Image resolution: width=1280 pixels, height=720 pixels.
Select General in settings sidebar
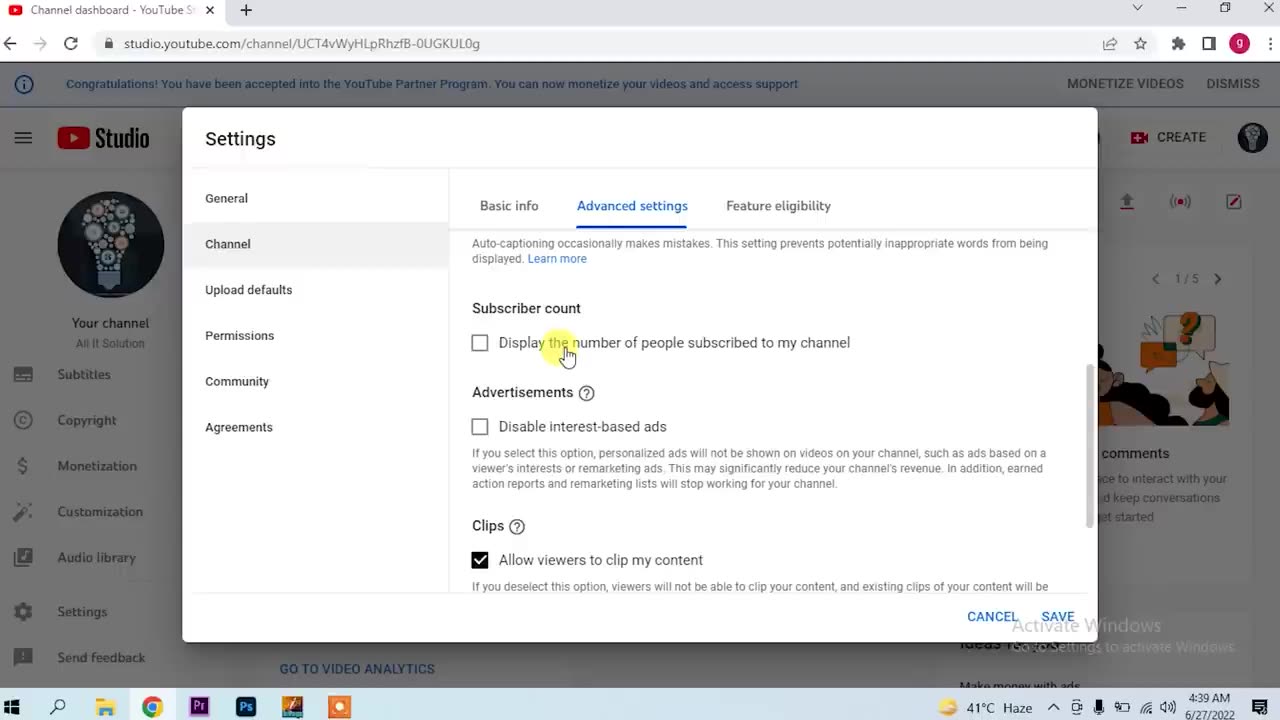(x=315, y=198)
